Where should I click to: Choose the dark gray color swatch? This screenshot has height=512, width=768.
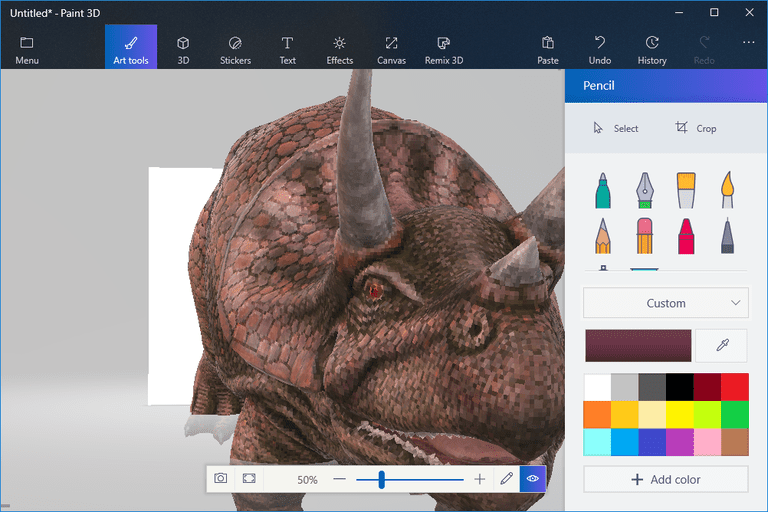pos(652,387)
